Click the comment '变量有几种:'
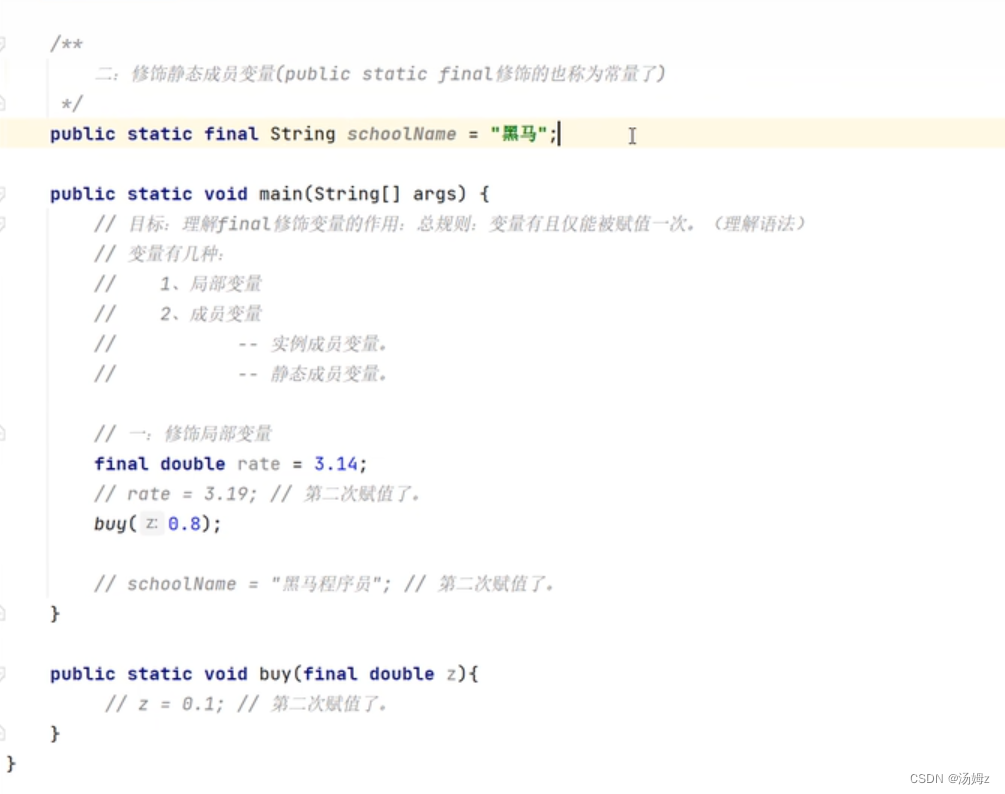This screenshot has height=794, width=1005. pyautogui.click(x=159, y=254)
